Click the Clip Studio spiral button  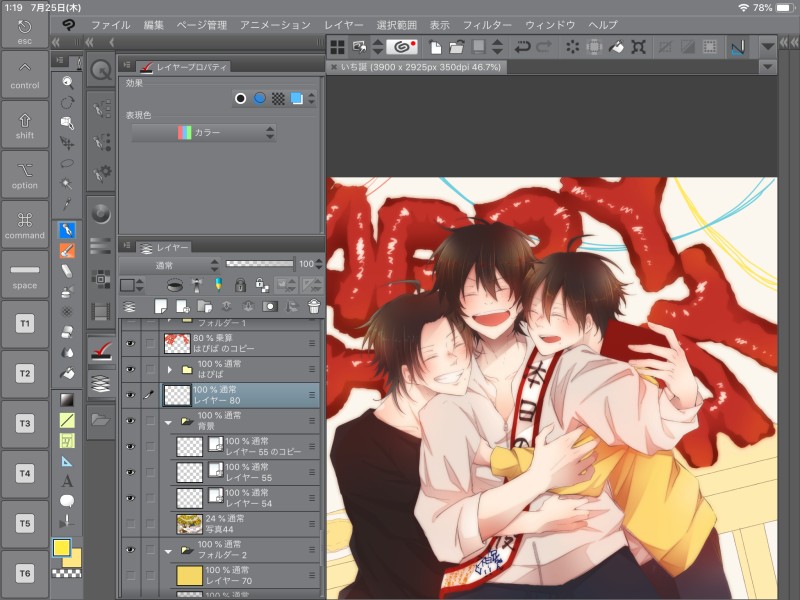(x=402, y=47)
